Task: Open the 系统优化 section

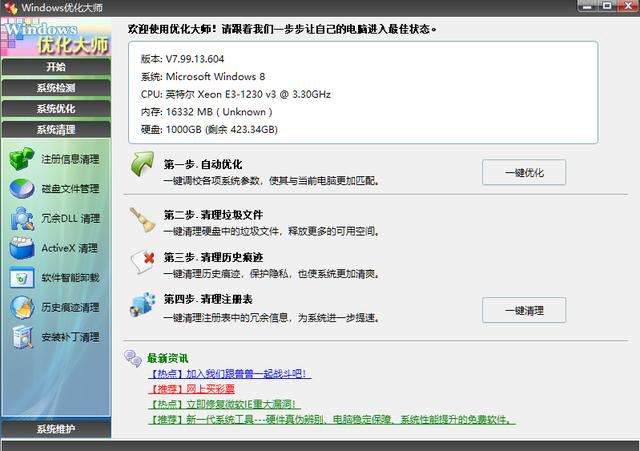Action: coord(56,109)
